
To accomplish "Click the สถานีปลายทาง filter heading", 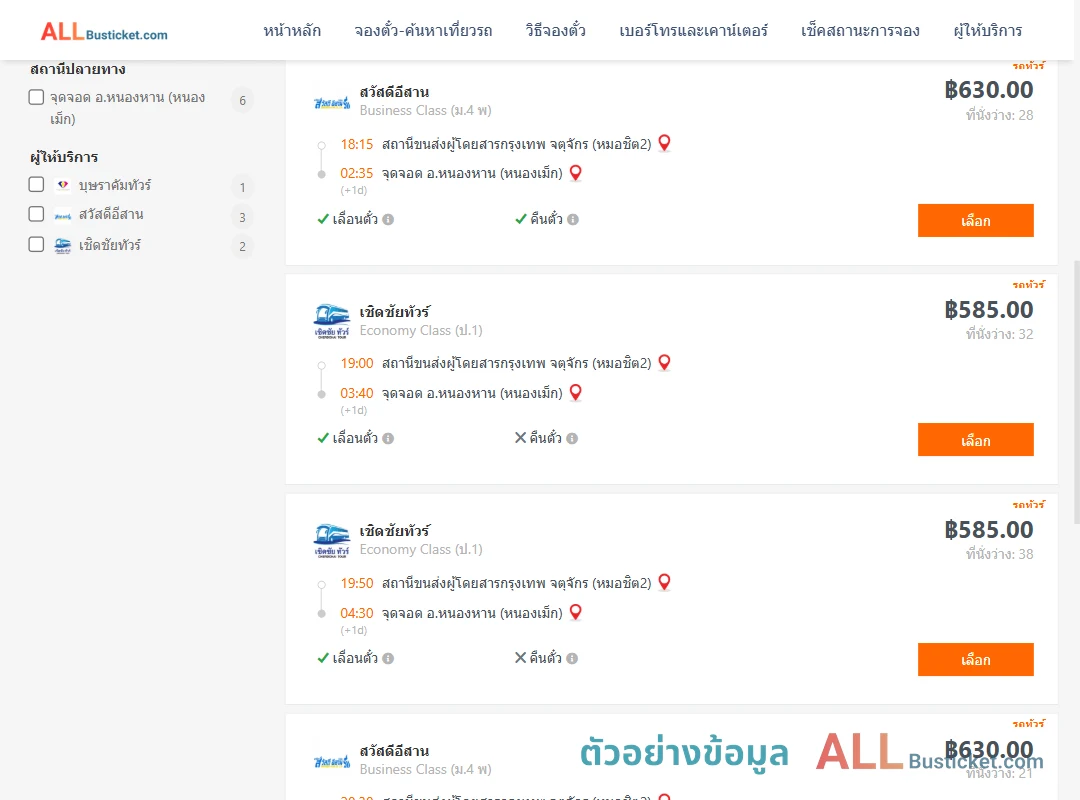I will [78, 69].
